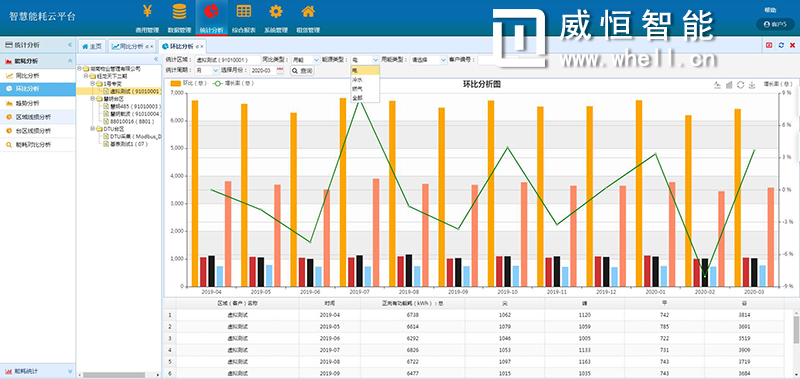Click the 时间 column header
800x379 pixels.
click(330, 303)
